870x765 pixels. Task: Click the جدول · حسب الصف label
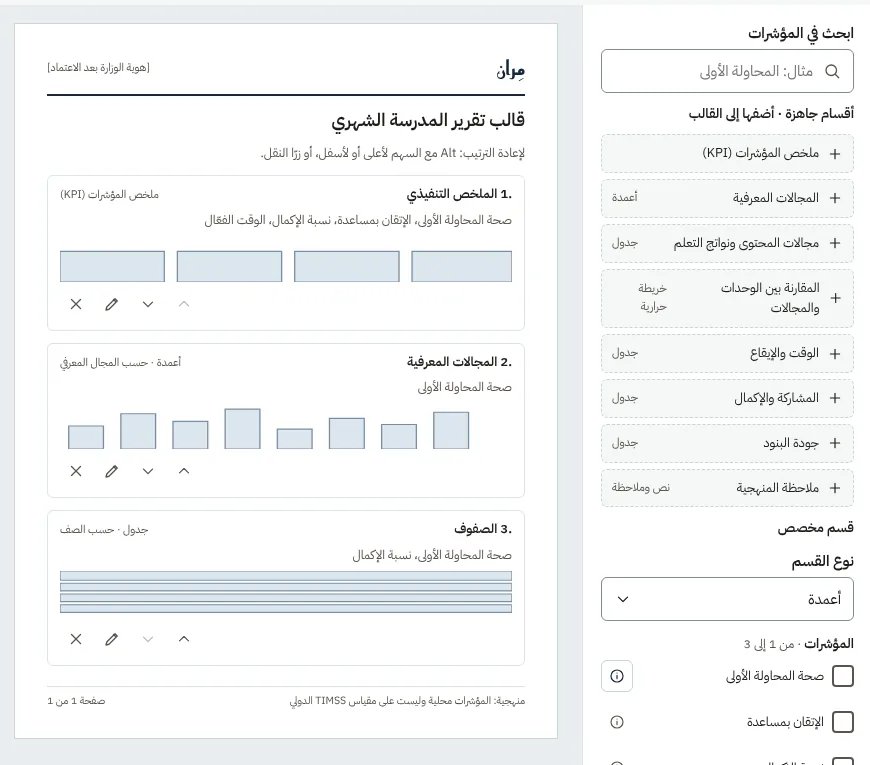(104, 530)
